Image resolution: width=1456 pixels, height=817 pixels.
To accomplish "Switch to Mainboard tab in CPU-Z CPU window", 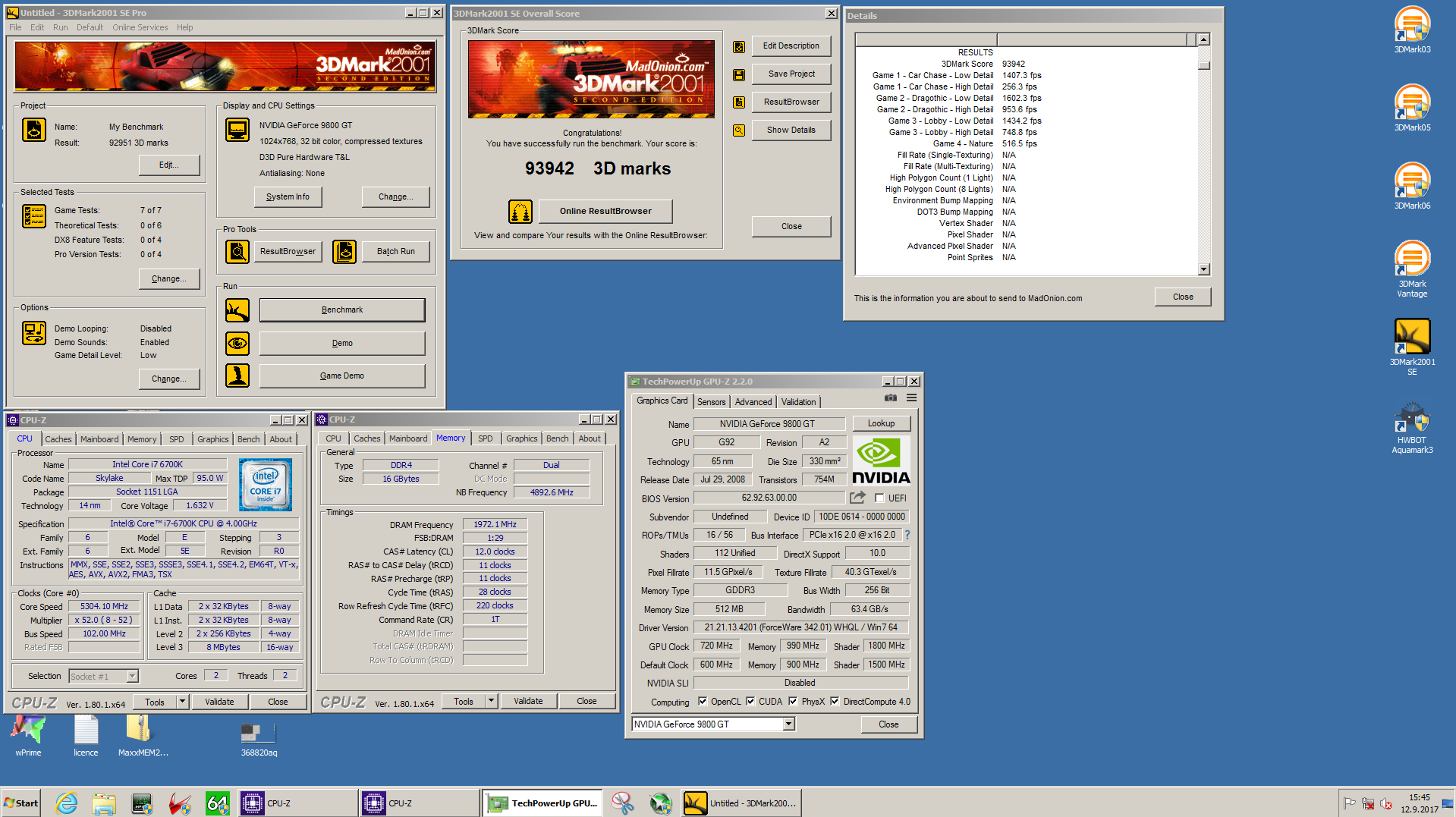I will click(x=99, y=439).
